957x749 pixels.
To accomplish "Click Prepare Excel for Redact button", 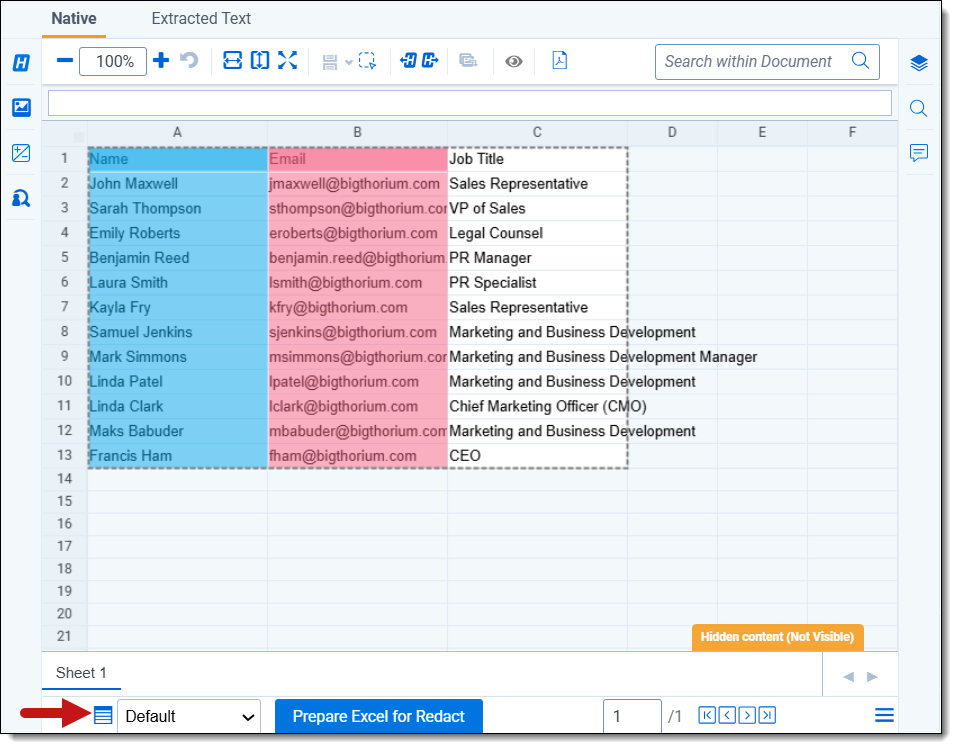I will coord(378,716).
